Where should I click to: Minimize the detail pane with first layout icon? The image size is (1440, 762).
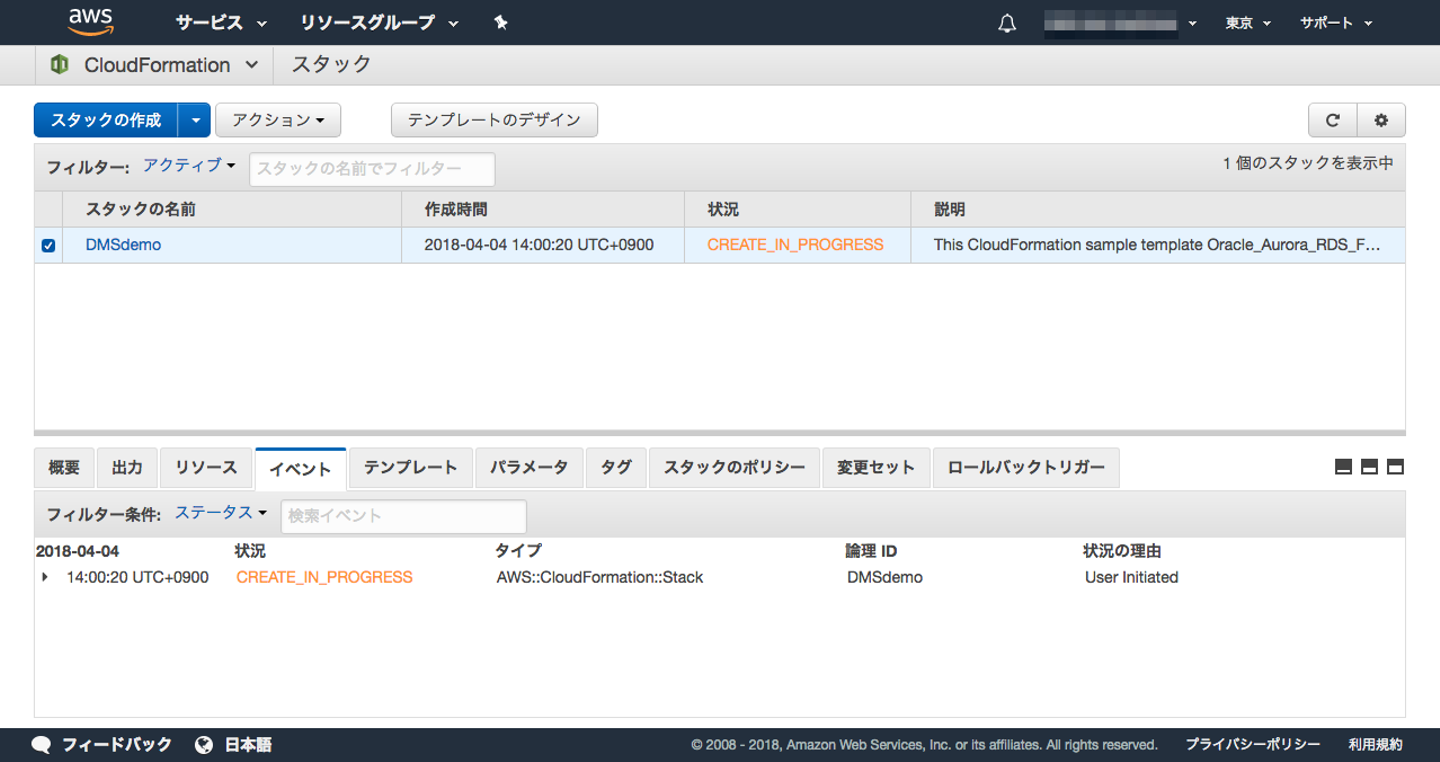[x=1343, y=467]
